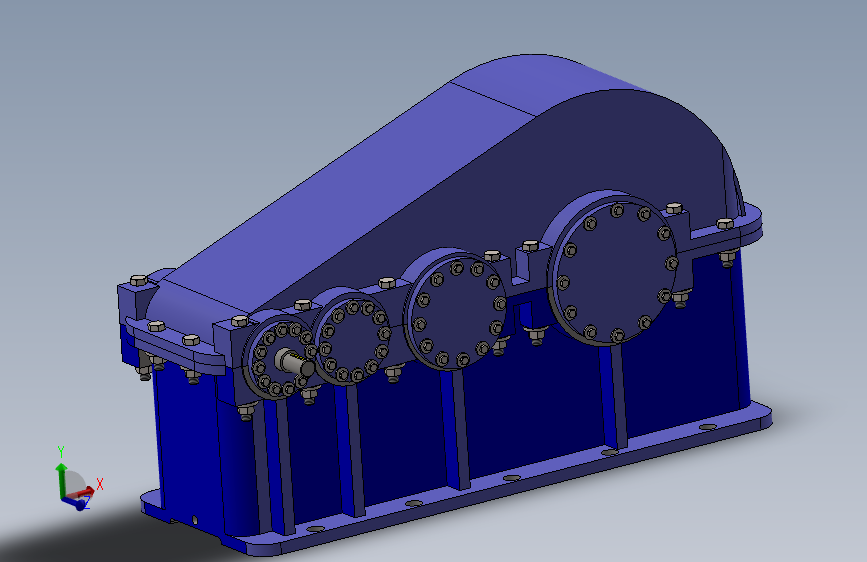Select the second-largest round bearing cover
The height and width of the screenshot is (562, 867).
point(456,313)
